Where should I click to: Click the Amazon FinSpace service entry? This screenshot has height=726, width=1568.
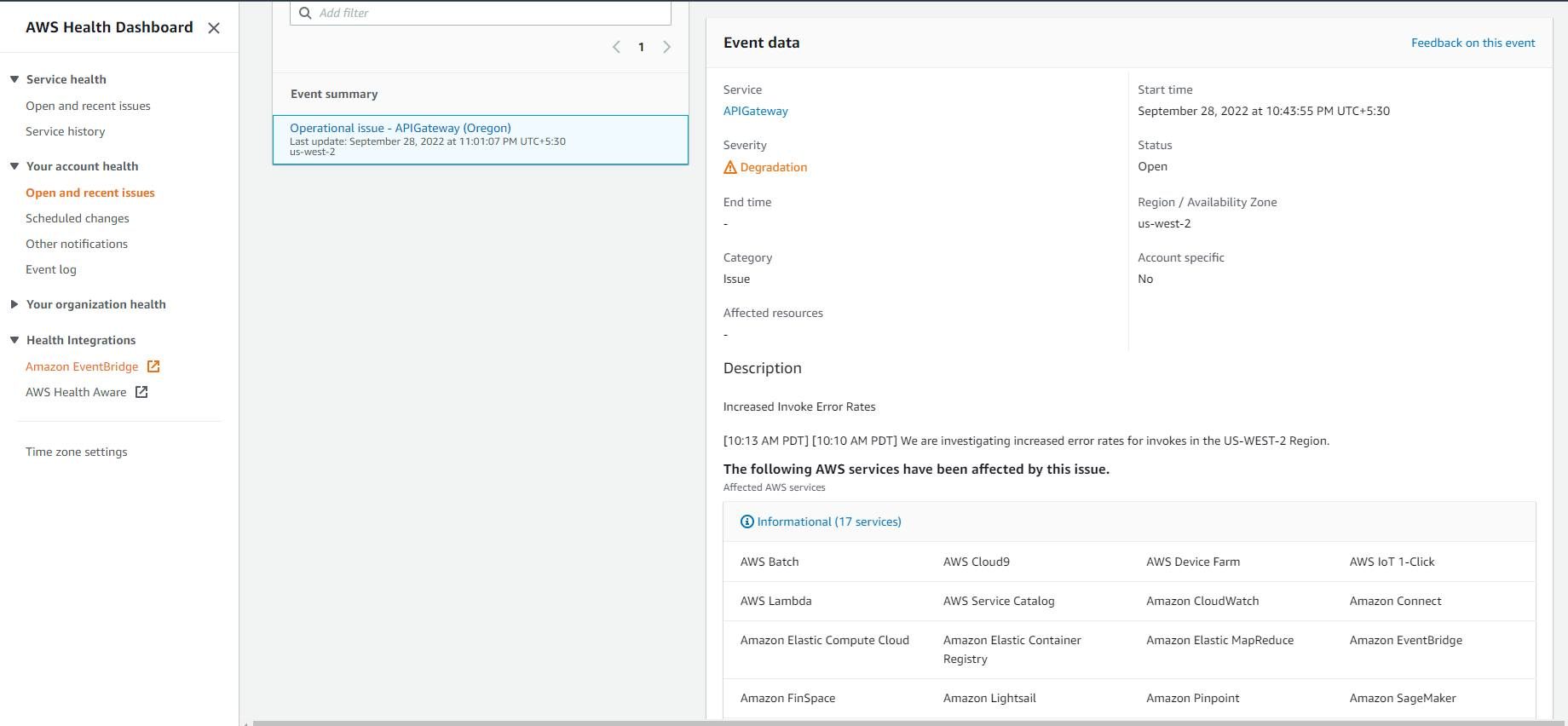click(x=788, y=698)
